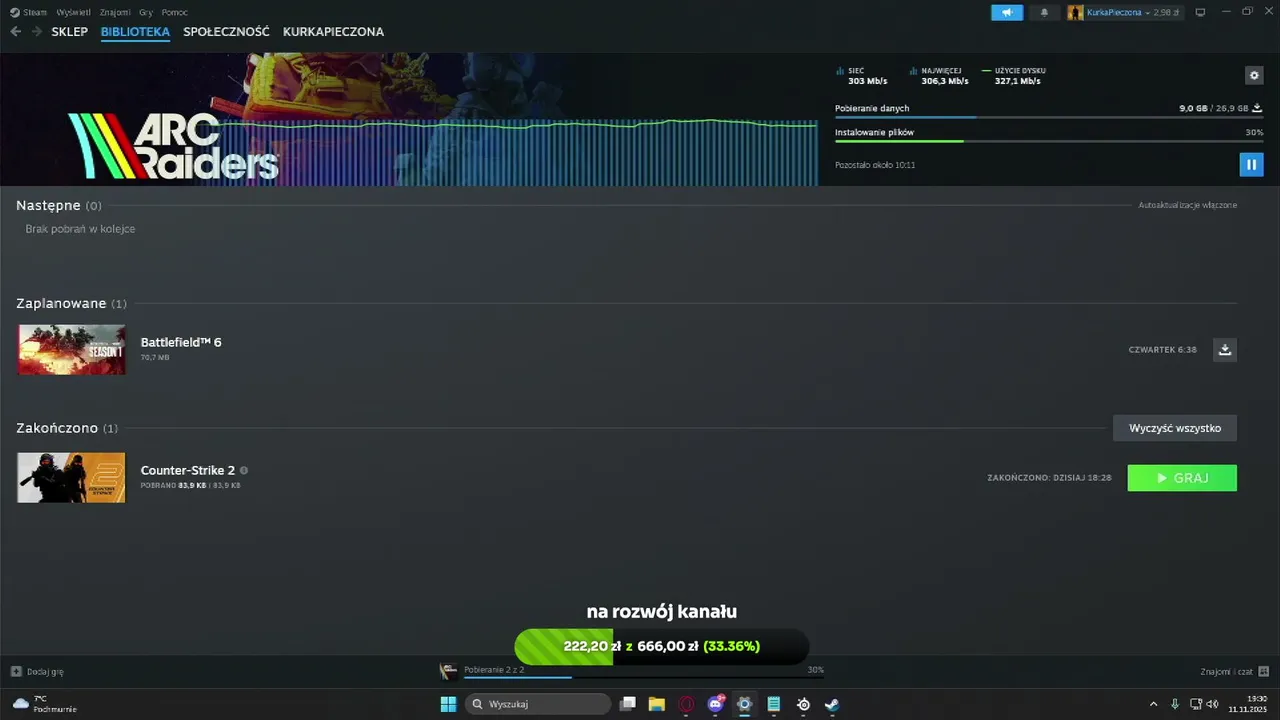Image resolution: width=1280 pixels, height=720 pixels.
Task: Open Counter-Strike 2 thumbnail
Action: point(72,478)
